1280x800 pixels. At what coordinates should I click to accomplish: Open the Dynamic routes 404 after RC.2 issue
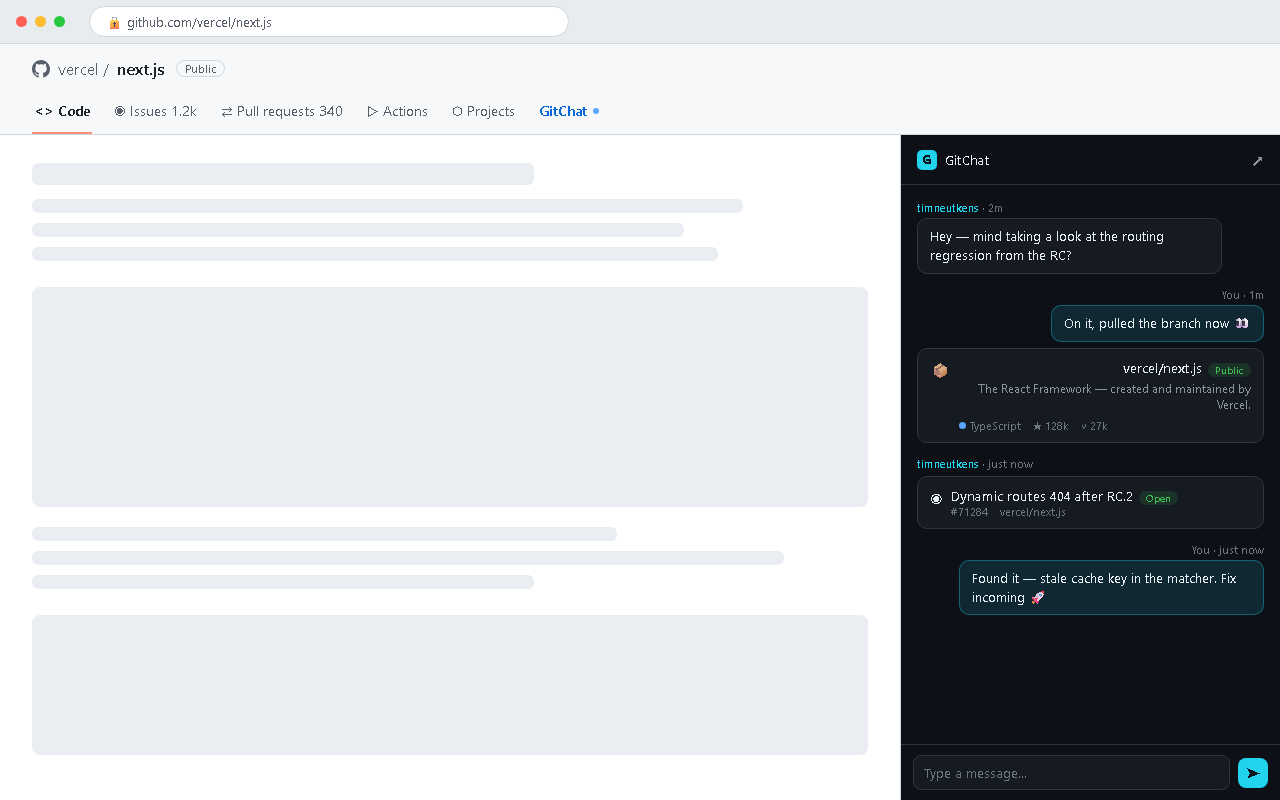coord(1042,497)
